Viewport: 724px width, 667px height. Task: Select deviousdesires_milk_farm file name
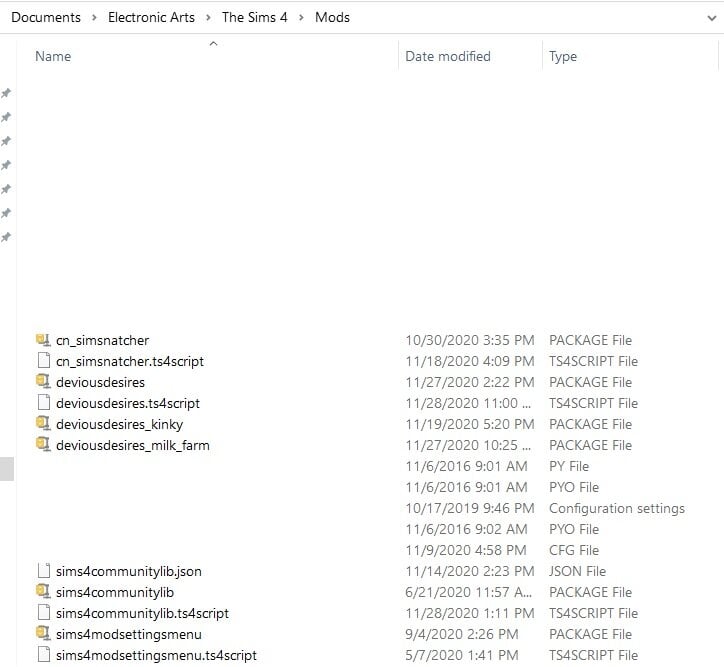click(133, 445)
